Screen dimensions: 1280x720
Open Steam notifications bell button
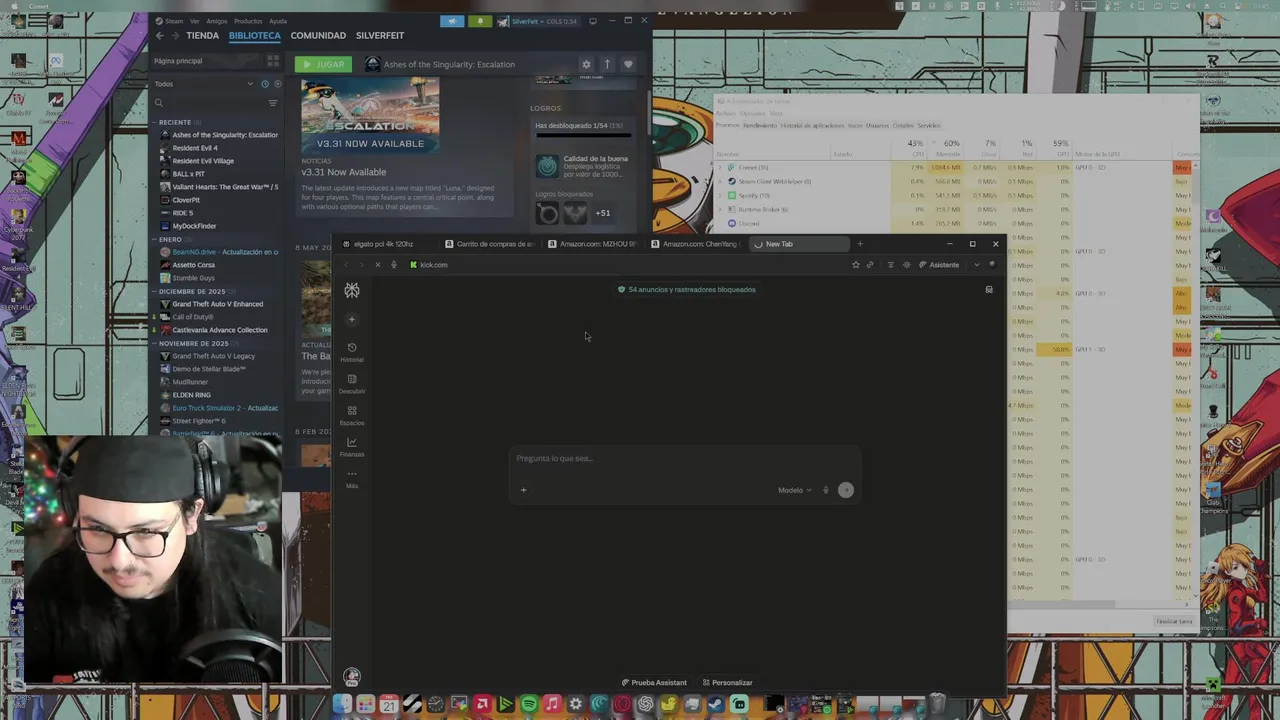pyautogui.click(x=479, y=21)
